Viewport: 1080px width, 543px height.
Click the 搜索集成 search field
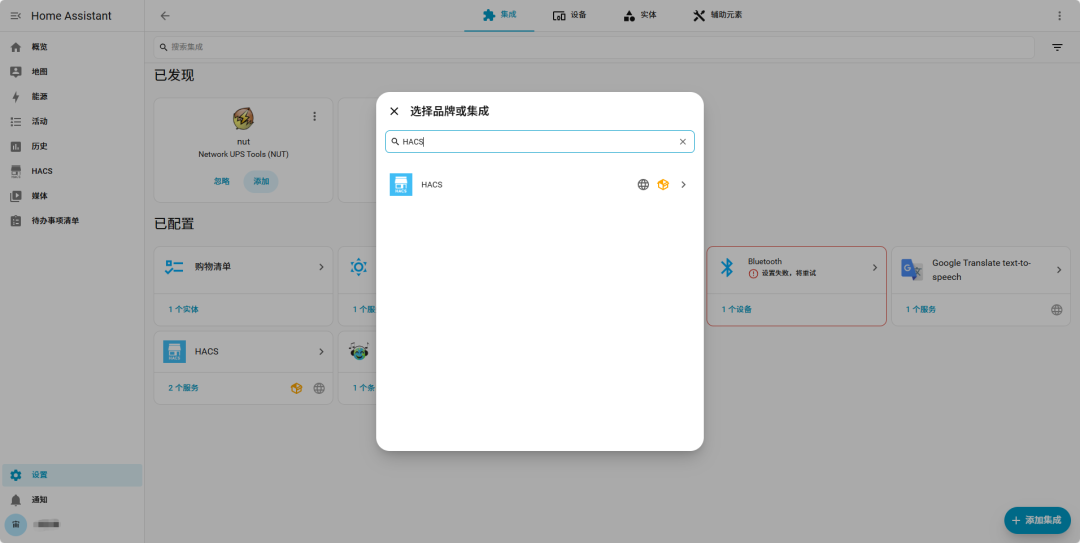coord(594,47)
